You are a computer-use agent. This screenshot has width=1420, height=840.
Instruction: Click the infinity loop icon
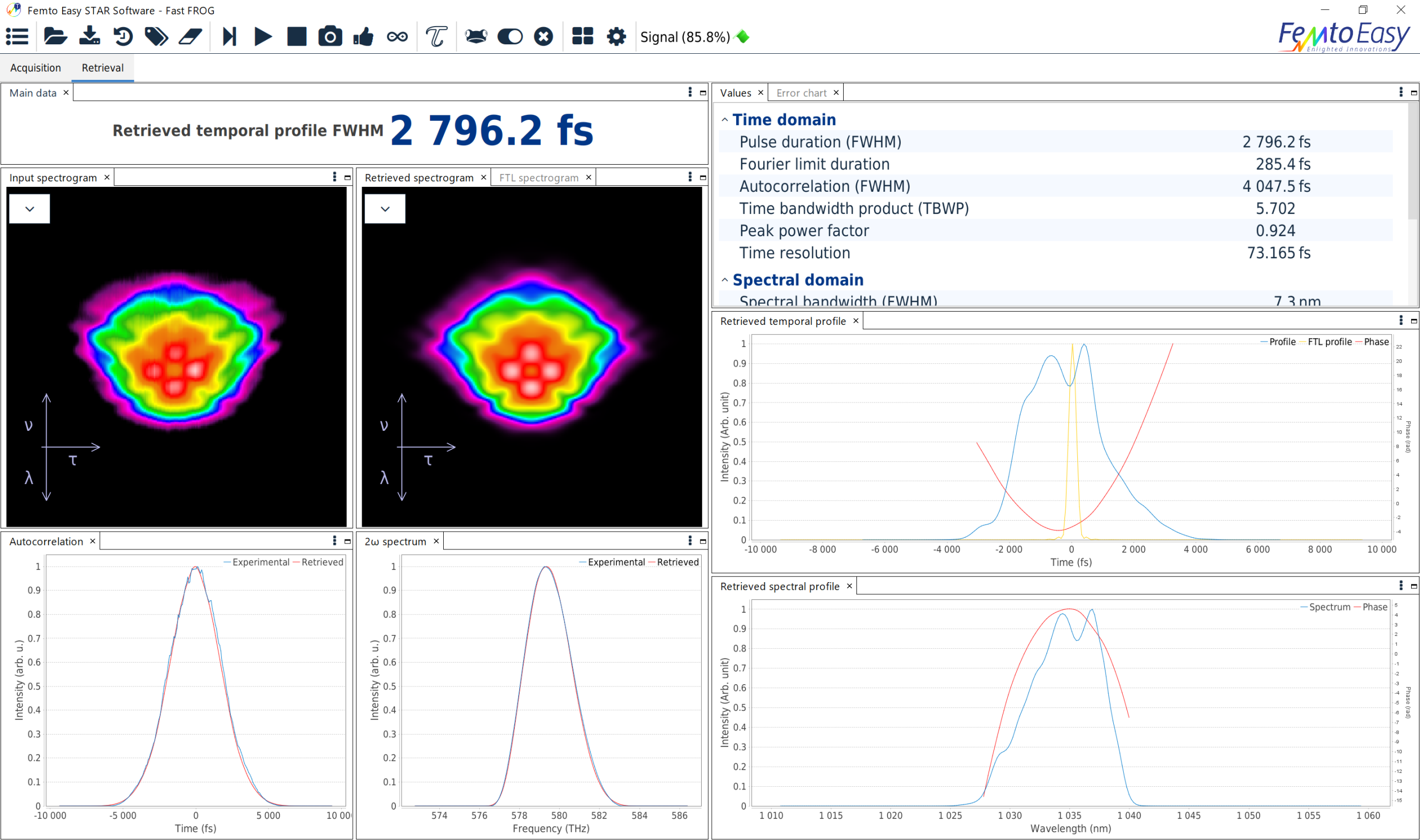(397, 37)
